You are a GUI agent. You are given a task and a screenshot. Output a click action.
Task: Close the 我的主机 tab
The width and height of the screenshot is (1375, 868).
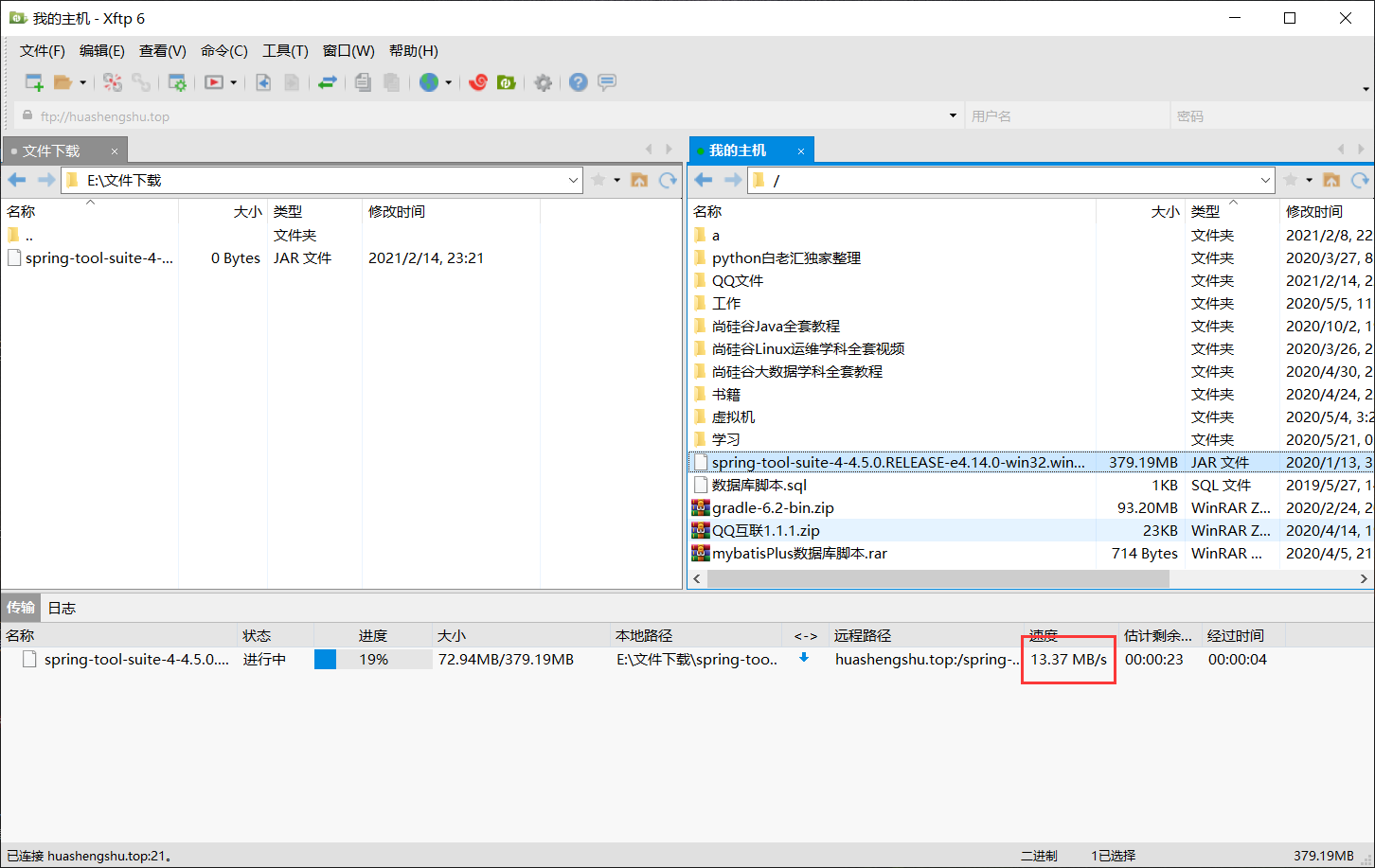(x=801, y=151)
